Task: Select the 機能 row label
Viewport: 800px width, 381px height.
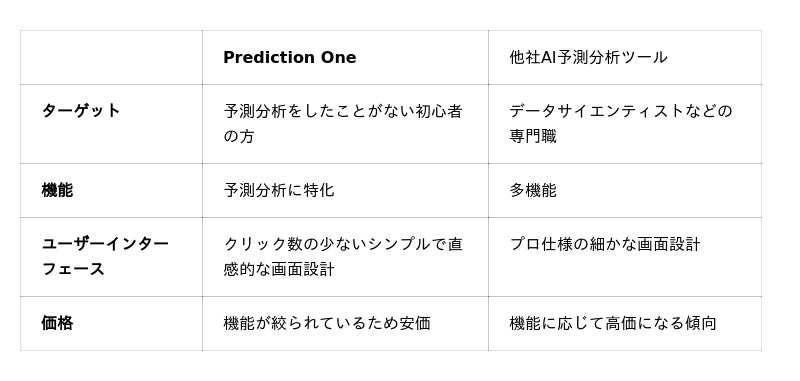Action: pos(57,190)
